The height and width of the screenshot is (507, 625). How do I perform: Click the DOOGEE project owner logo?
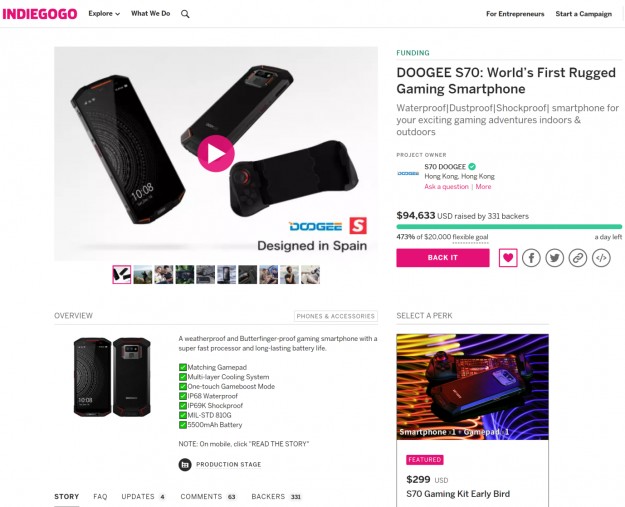click(408, 173)
